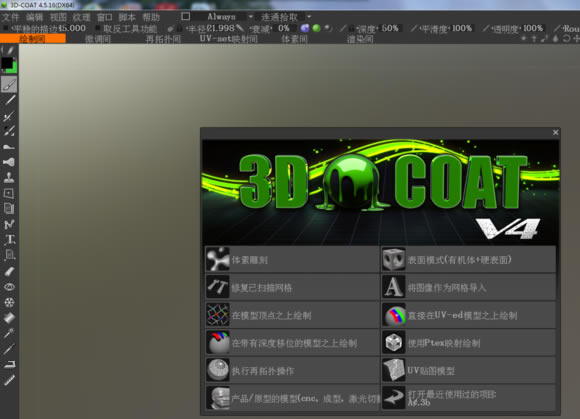Open the 帮助 menu
The image size is (580, 419).
(151, 17)
